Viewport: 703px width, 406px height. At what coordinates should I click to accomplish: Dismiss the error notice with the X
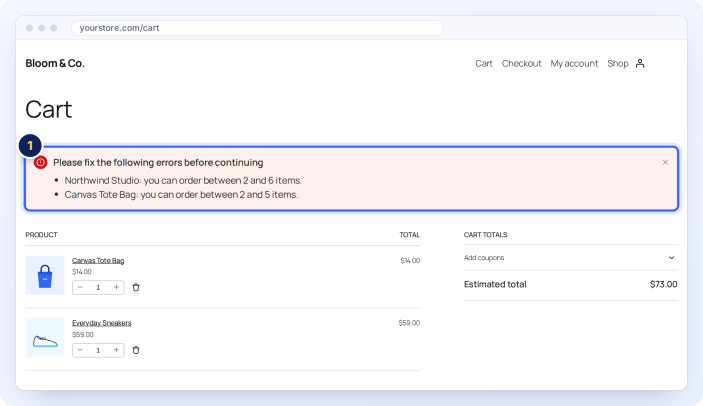(x=665, y=163)
